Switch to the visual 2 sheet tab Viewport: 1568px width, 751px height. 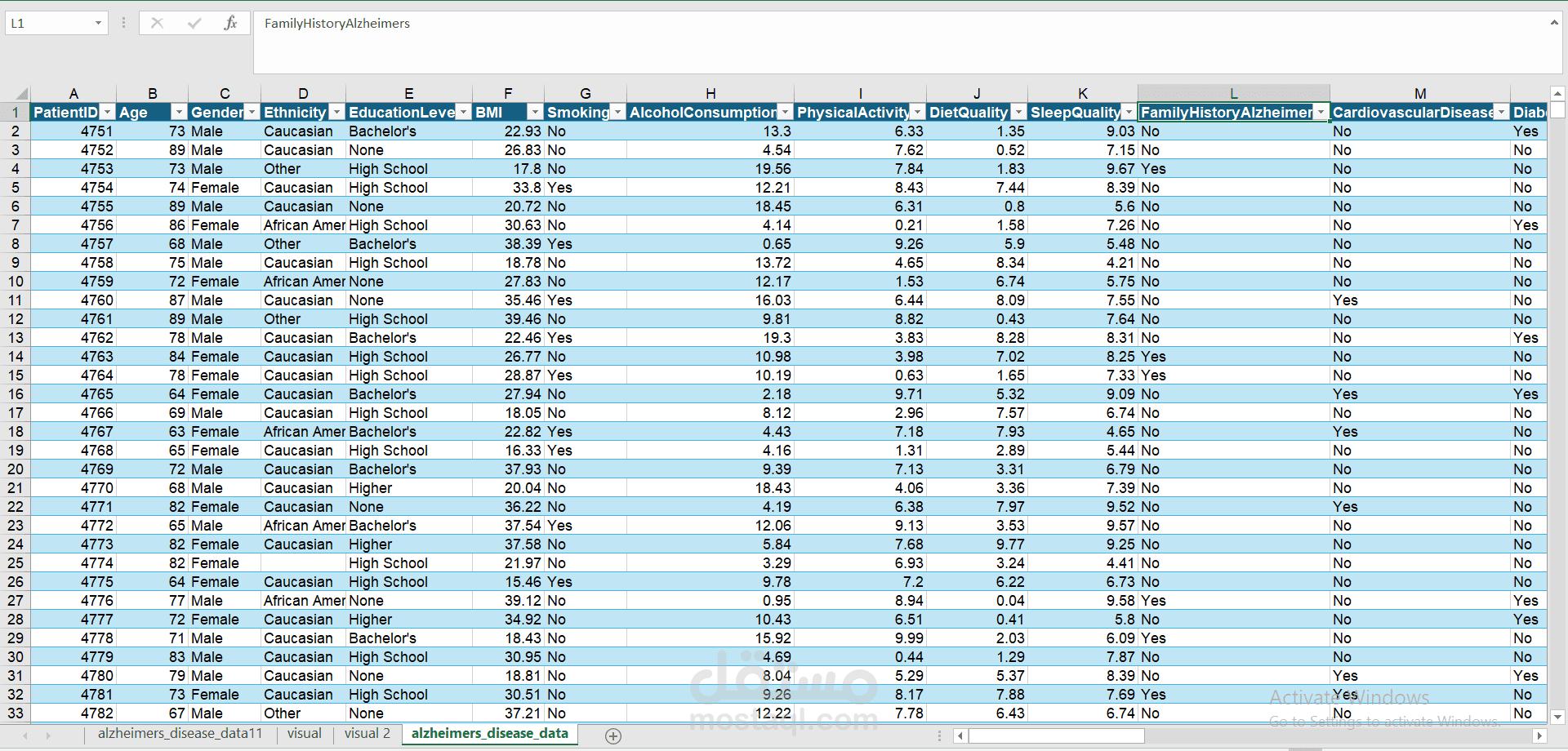[367, 733]
